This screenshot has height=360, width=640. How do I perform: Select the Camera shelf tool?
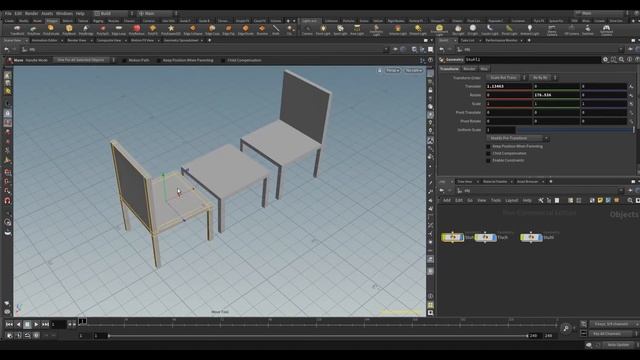(307, 29)
